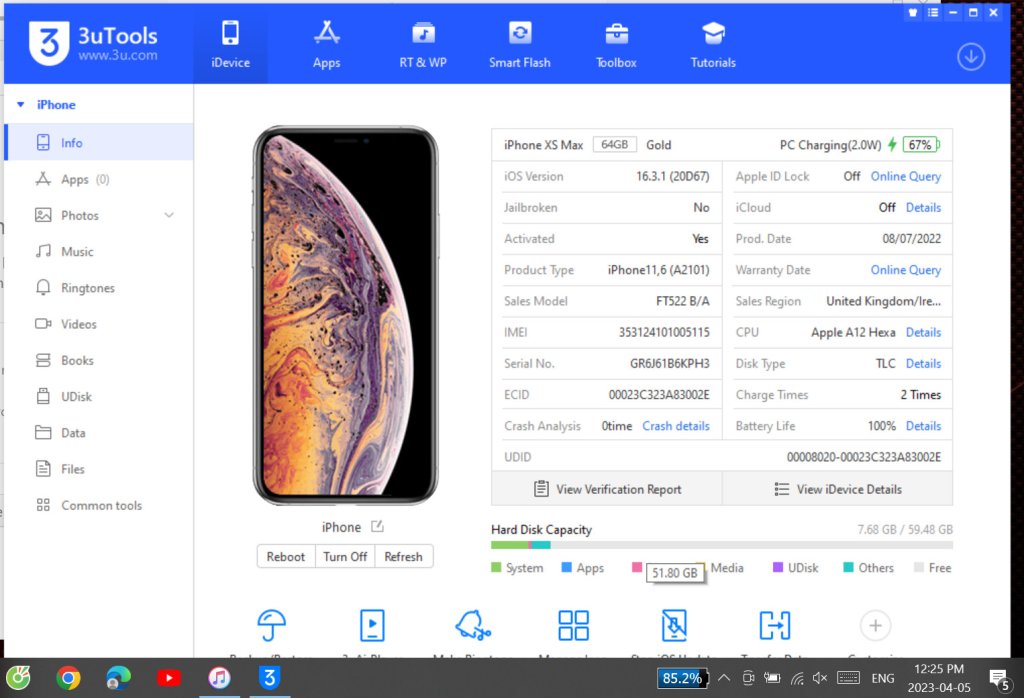Open the download manager arrow icon

click(971, 57)
